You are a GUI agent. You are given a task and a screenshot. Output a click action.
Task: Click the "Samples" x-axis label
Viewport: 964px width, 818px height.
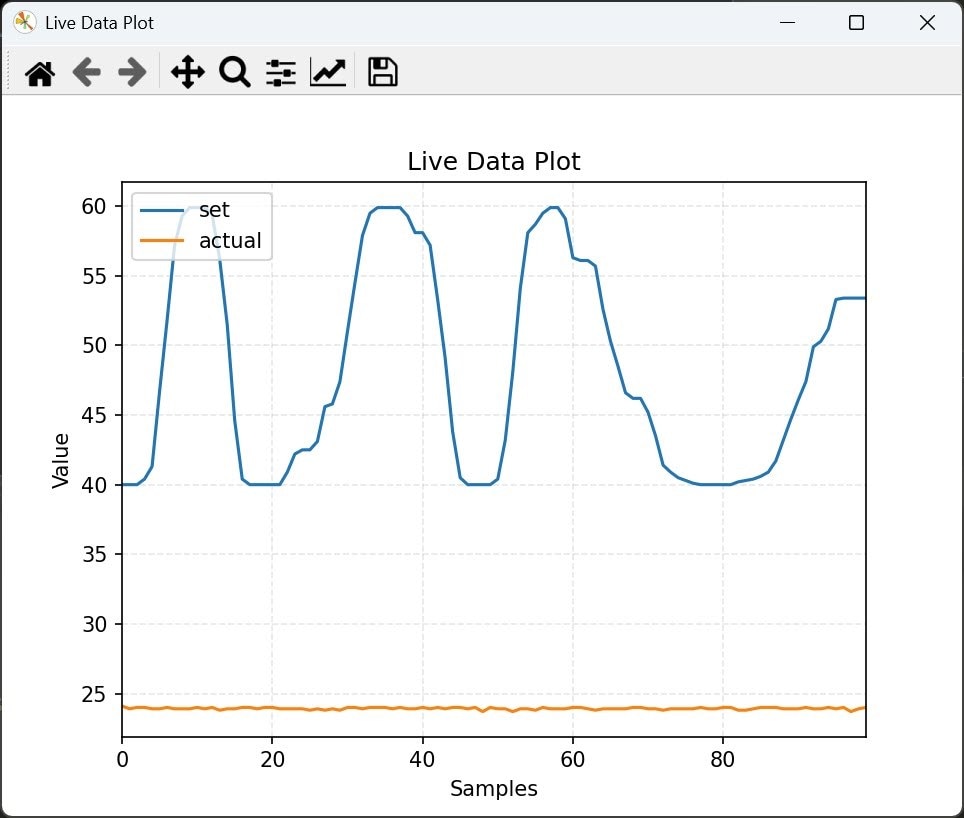(493, 789)
